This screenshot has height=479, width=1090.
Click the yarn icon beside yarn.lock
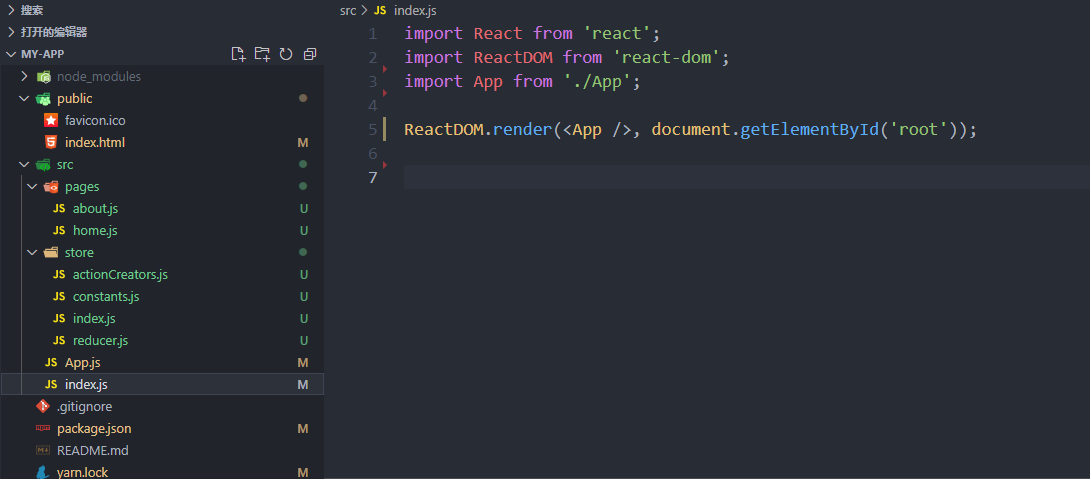point(43,473)
